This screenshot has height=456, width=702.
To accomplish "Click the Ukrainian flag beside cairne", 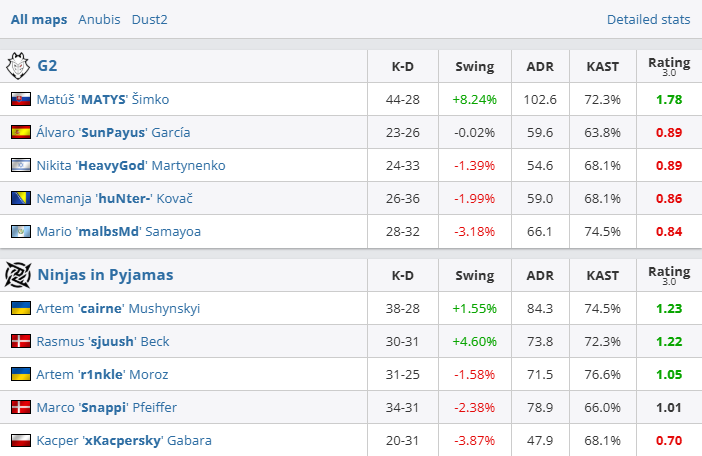I will (20, 308).
